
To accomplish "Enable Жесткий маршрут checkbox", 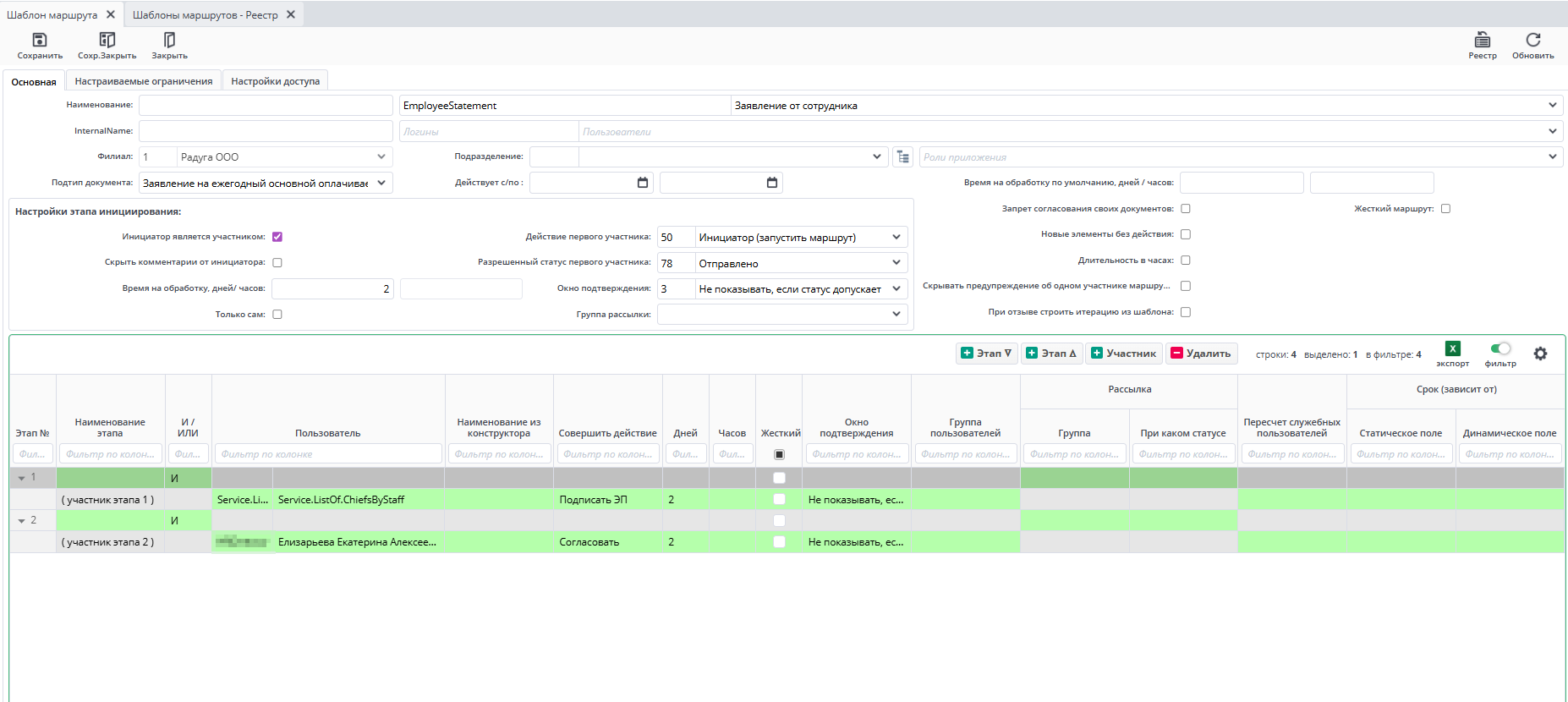I will (1445, 209).
